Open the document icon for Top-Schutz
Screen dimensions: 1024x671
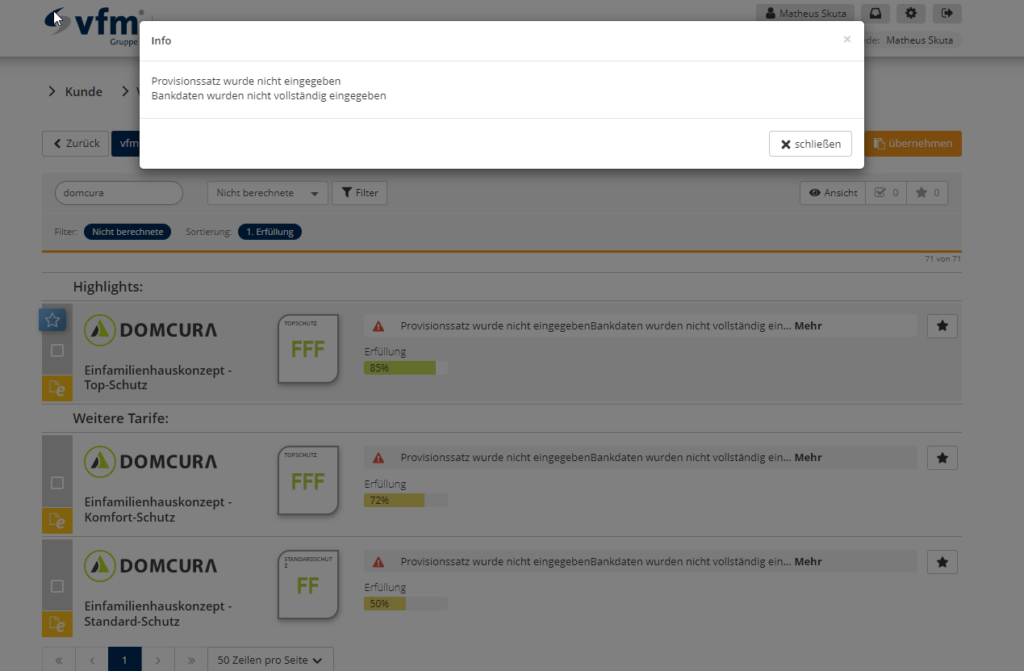57,389
